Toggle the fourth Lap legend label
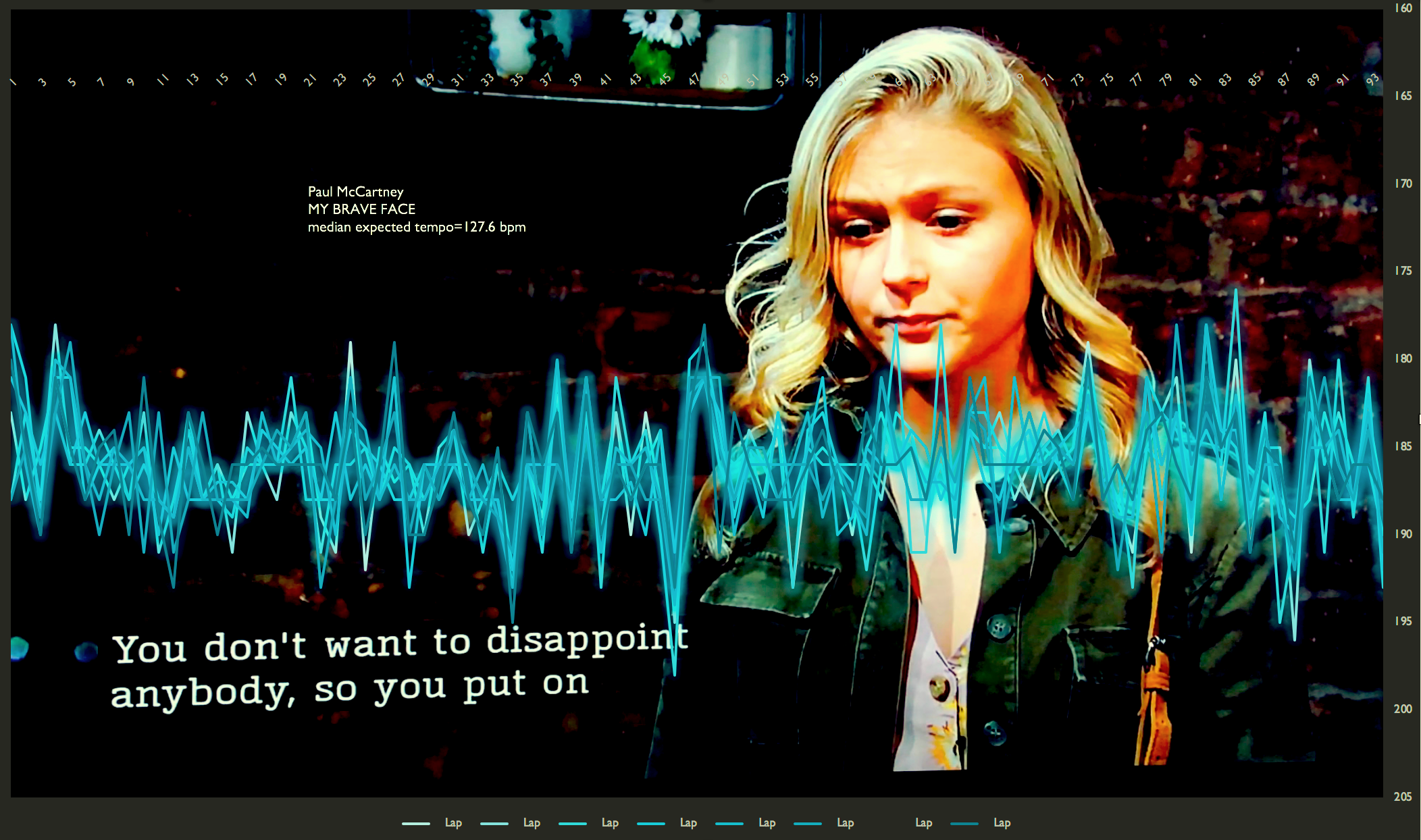1421x840 pixels. click(x=688, y=822)
